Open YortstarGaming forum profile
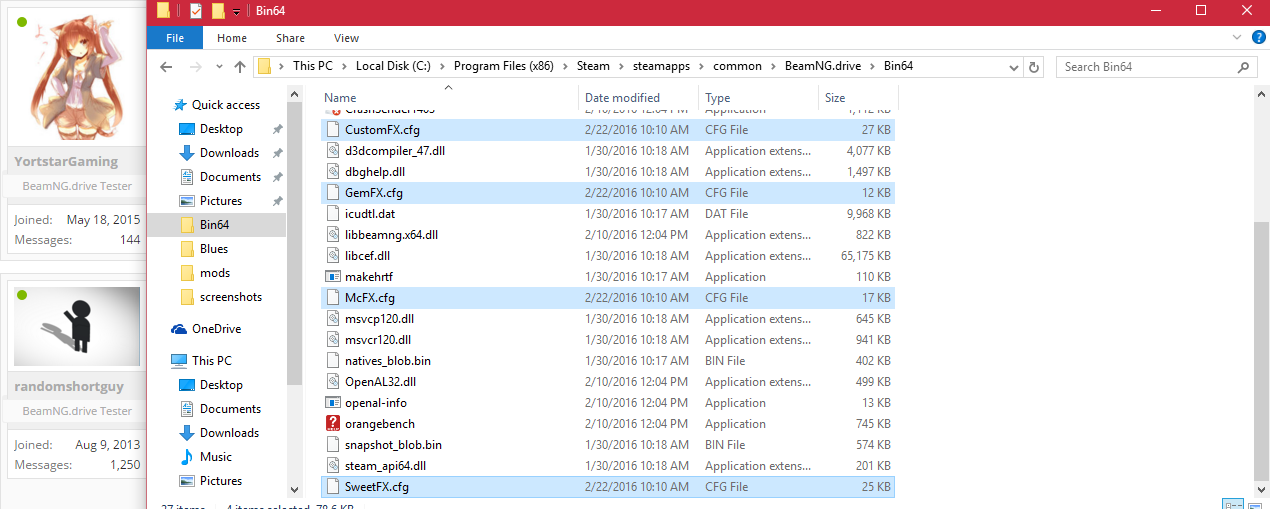Screen dimensions: 1270x509 (66, 162)
